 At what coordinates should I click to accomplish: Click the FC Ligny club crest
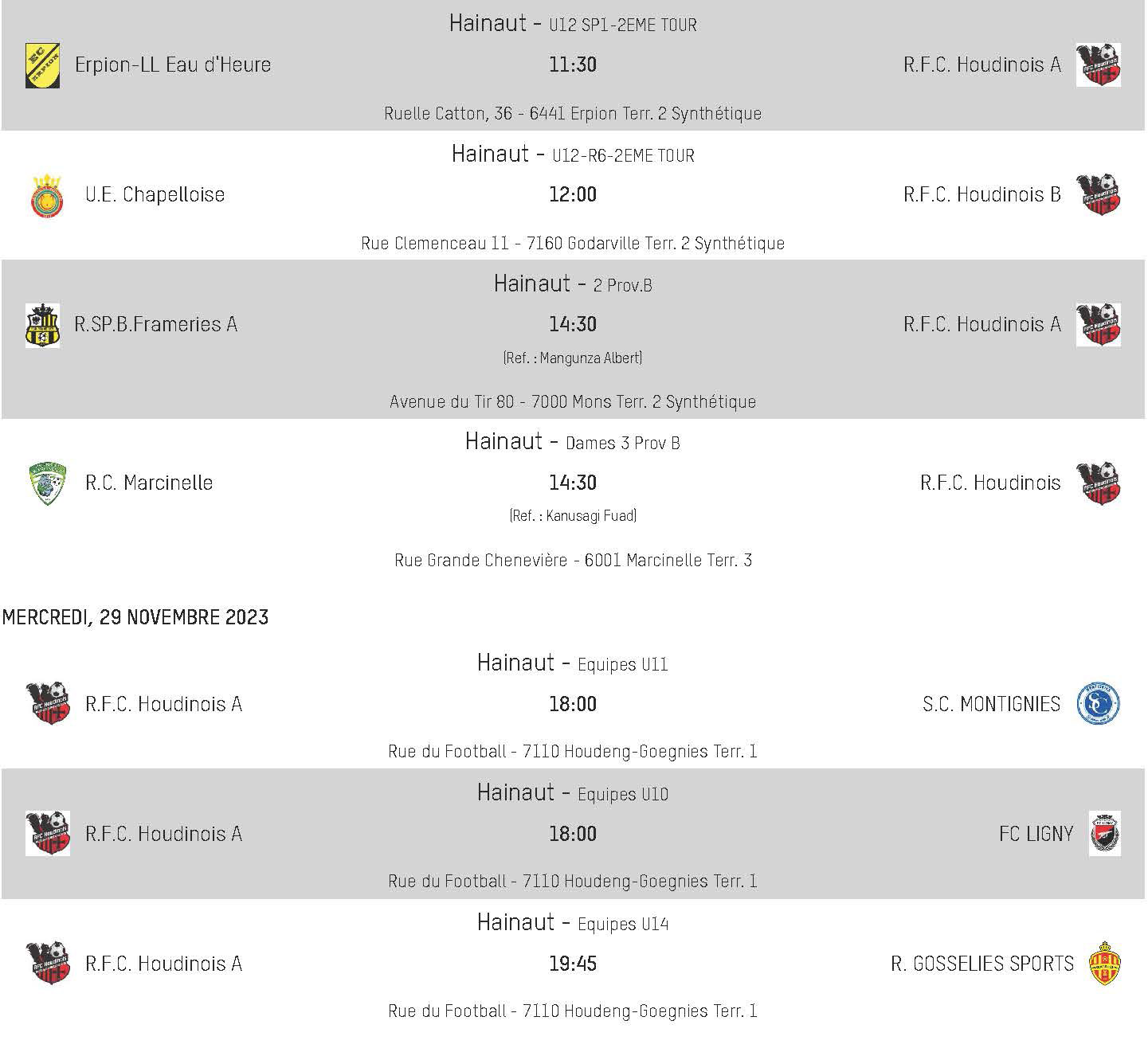[x=1105, y=834]
